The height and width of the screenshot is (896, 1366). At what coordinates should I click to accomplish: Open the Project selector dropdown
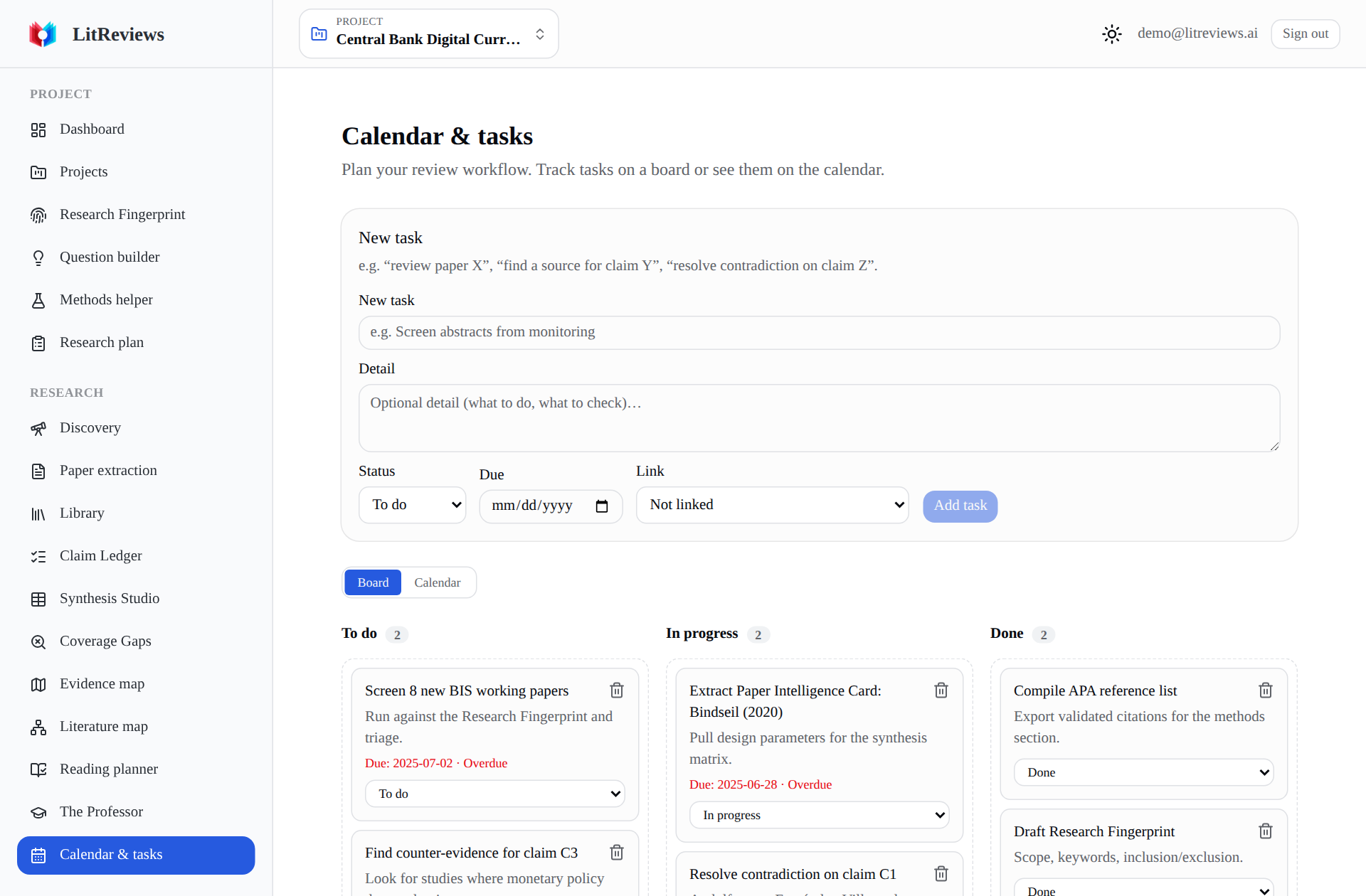click(428, 33)
